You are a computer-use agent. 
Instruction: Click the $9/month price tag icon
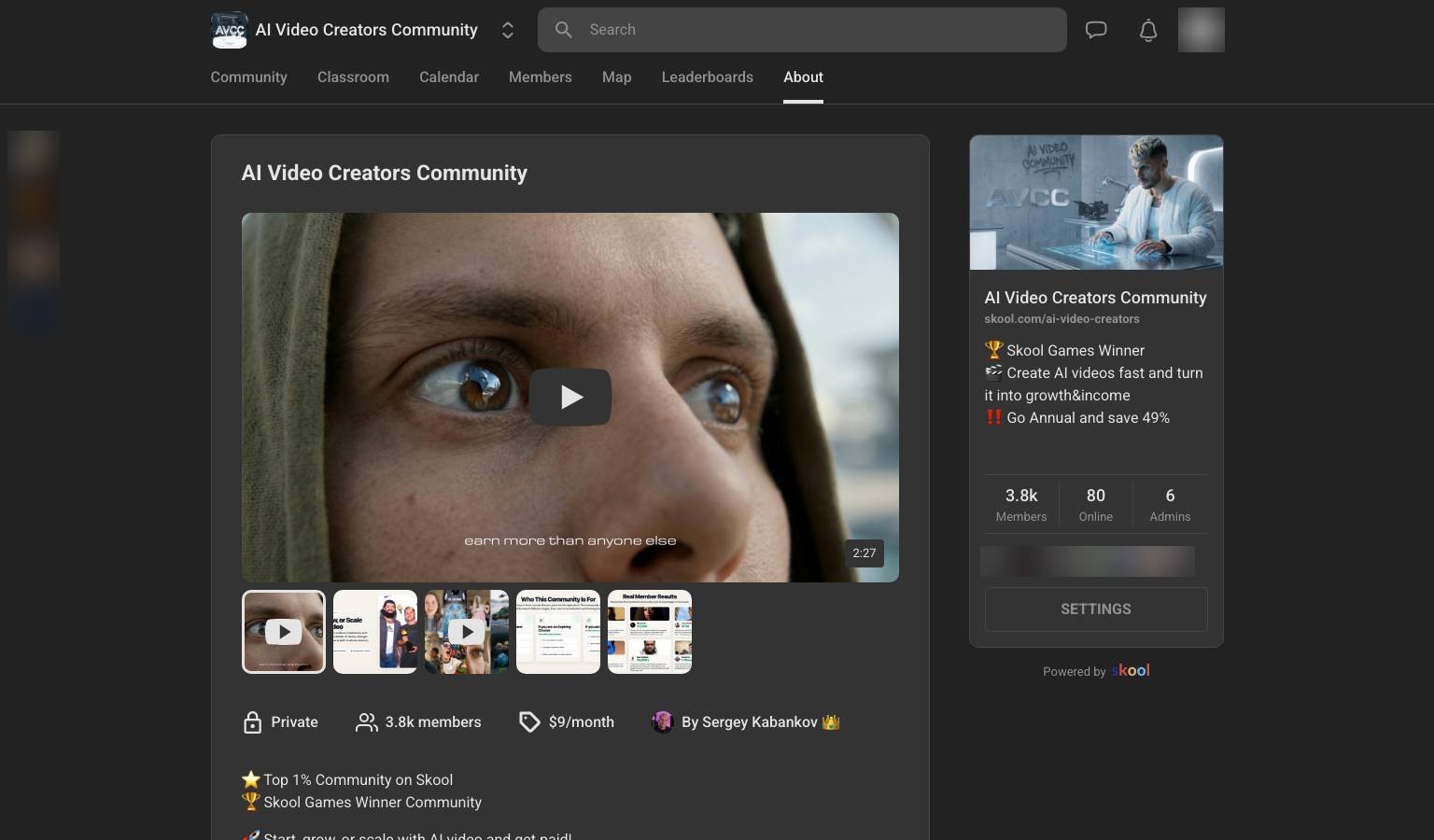[x=529, y=722]
